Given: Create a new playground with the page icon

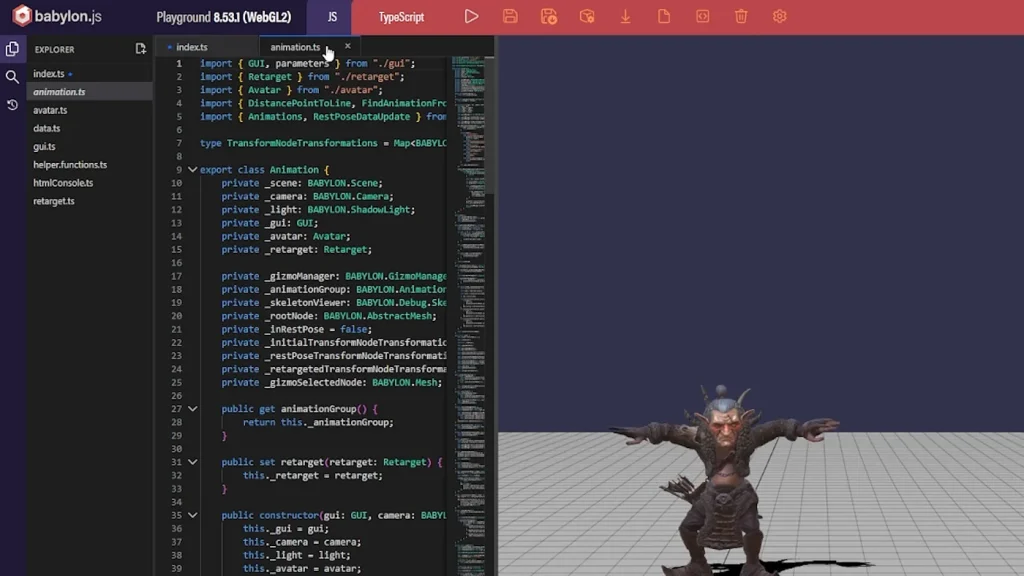Looking at the screenshot, I should tap(664, 17).
